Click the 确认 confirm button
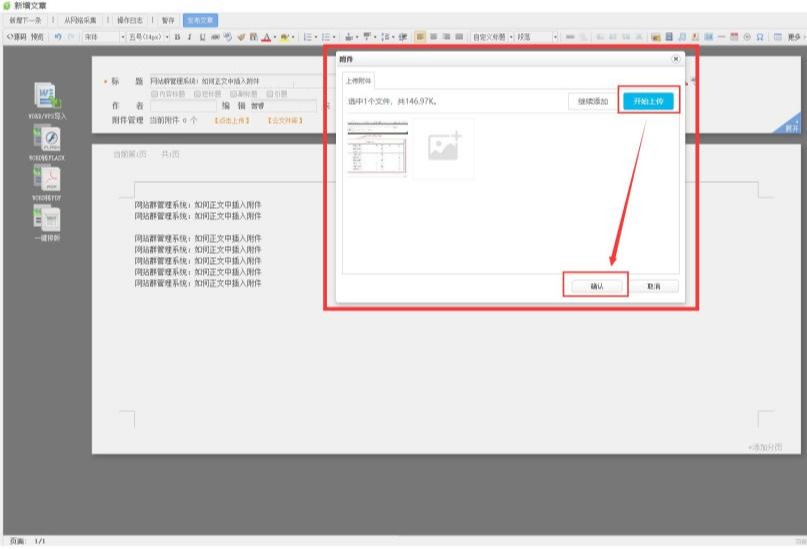807x549 pixels. 596,286
